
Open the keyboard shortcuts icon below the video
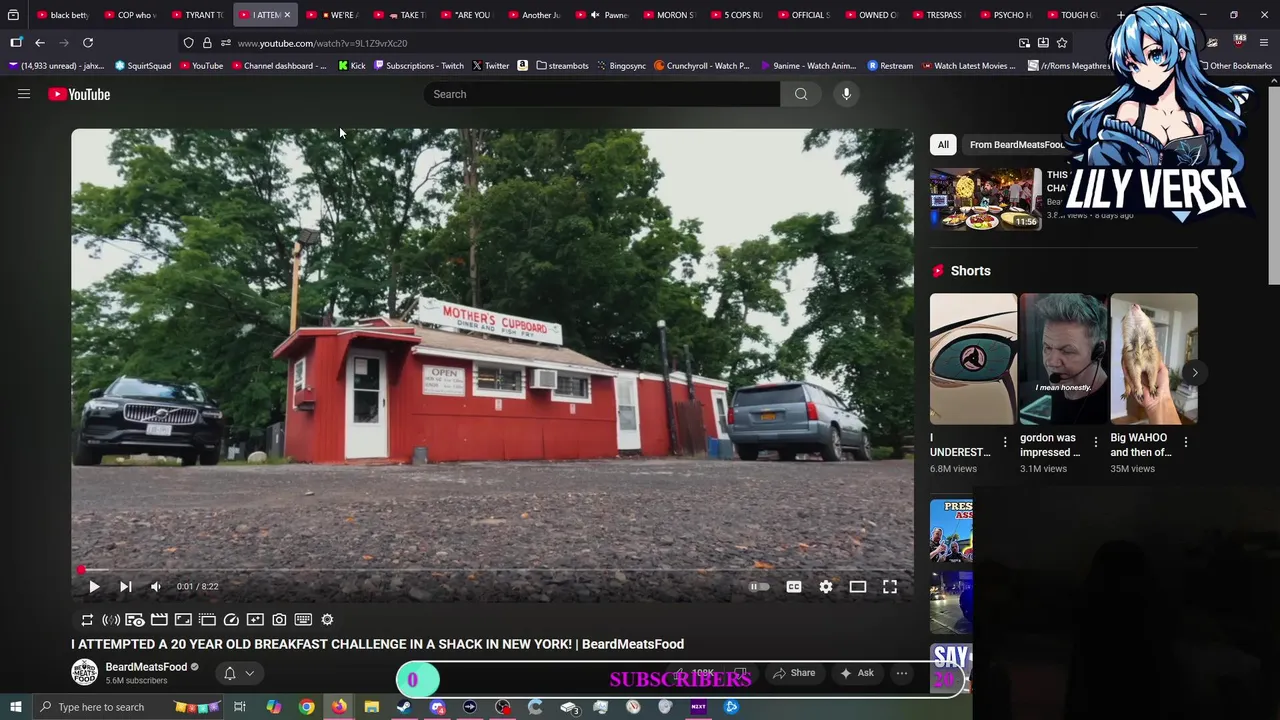click(303, 620)
